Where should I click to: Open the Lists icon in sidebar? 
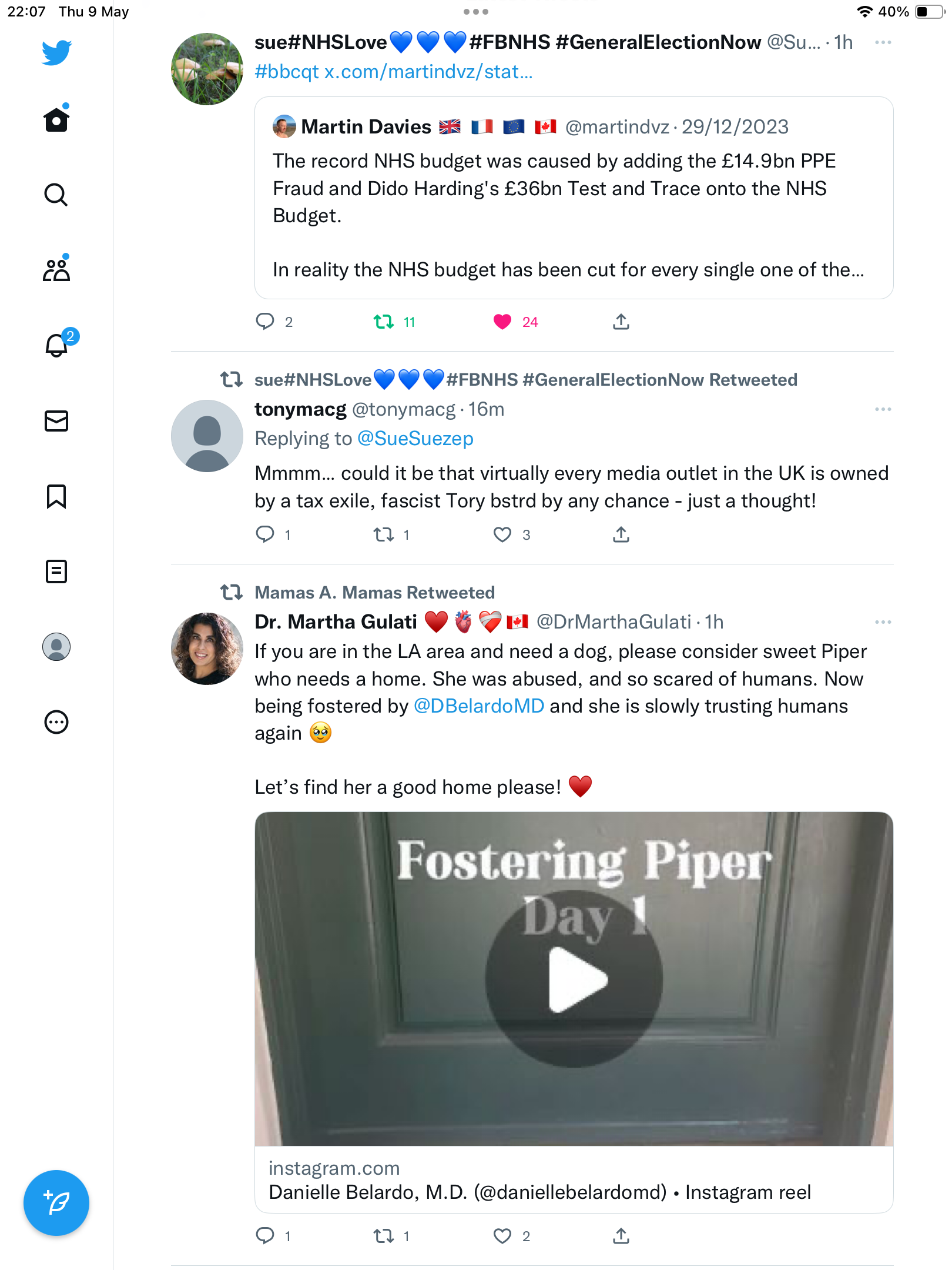pyautogui.click(x=56, y=571)
